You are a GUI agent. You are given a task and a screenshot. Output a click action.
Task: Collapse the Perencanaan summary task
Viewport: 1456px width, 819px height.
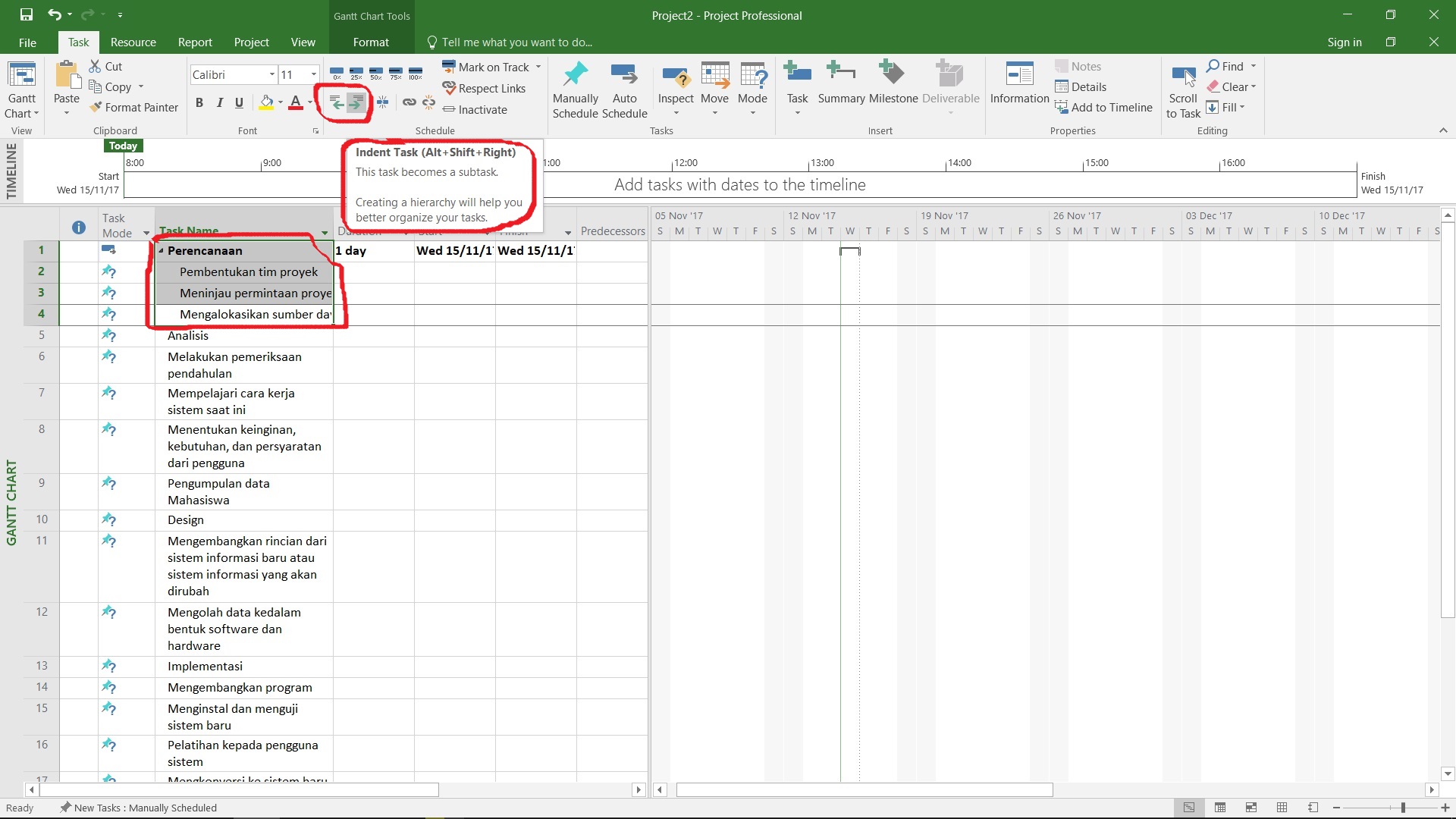tap(161, 250)
